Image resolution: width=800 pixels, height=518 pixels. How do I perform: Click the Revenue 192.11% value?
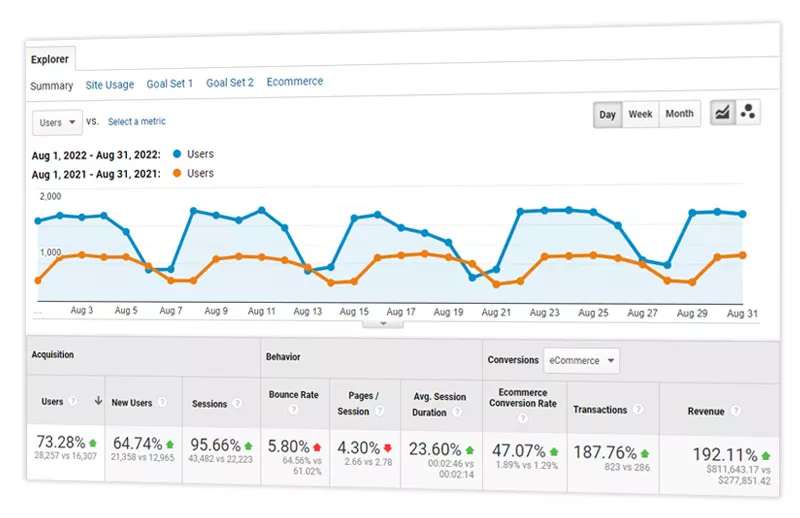pos(724,454)
